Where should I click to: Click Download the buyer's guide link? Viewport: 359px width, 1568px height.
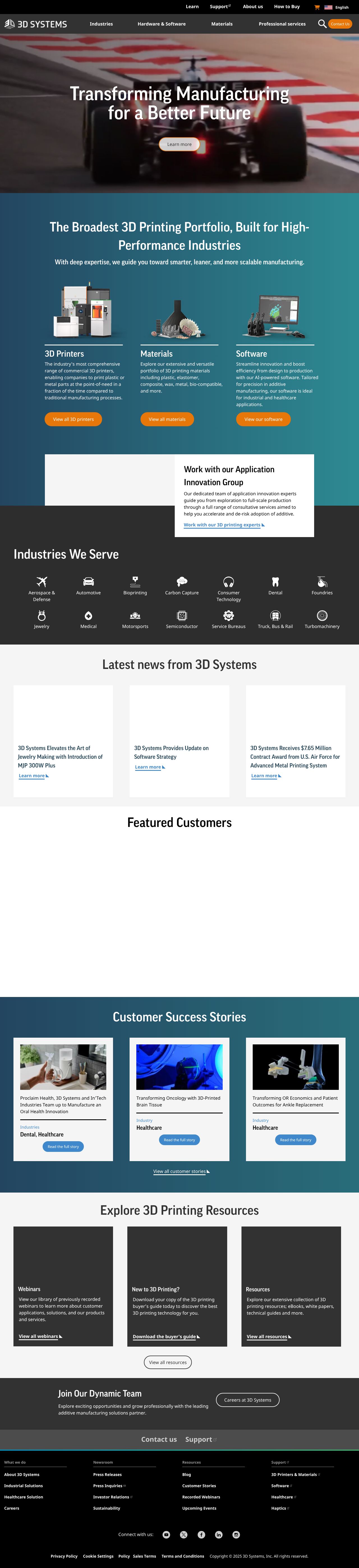click(166, 1337)
